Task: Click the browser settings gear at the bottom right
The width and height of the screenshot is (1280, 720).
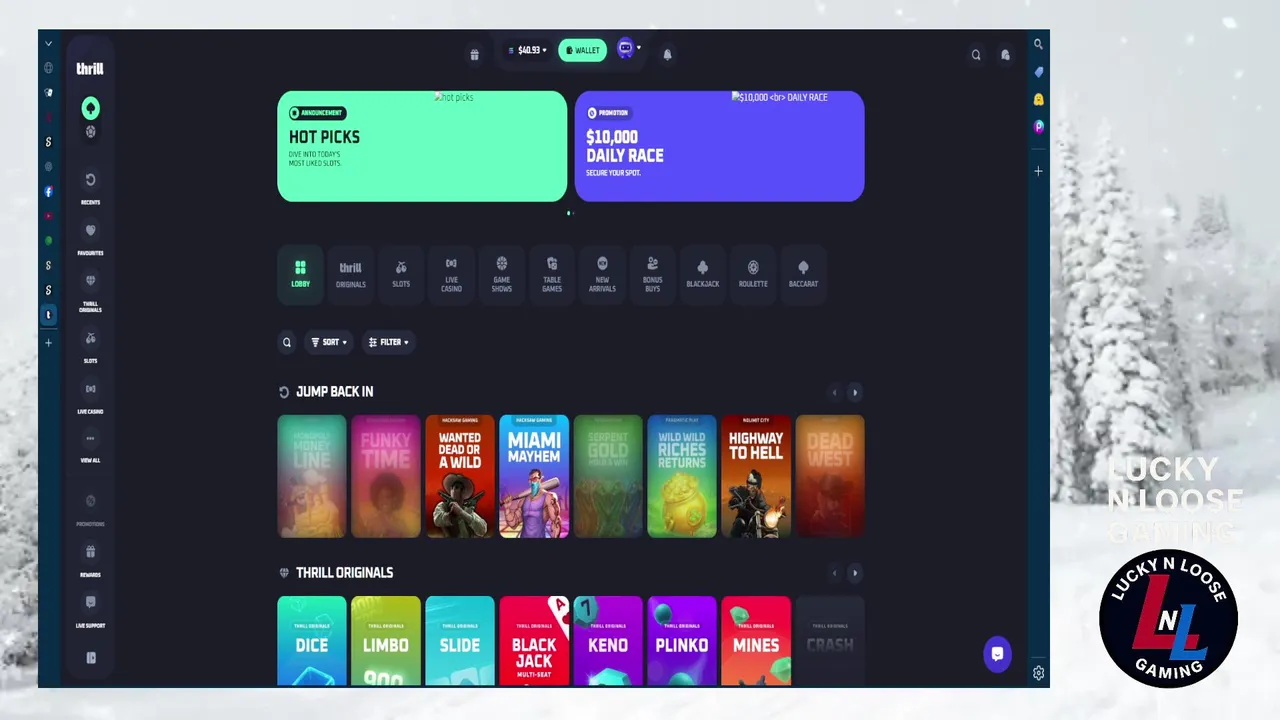Action: [1038, 673]
